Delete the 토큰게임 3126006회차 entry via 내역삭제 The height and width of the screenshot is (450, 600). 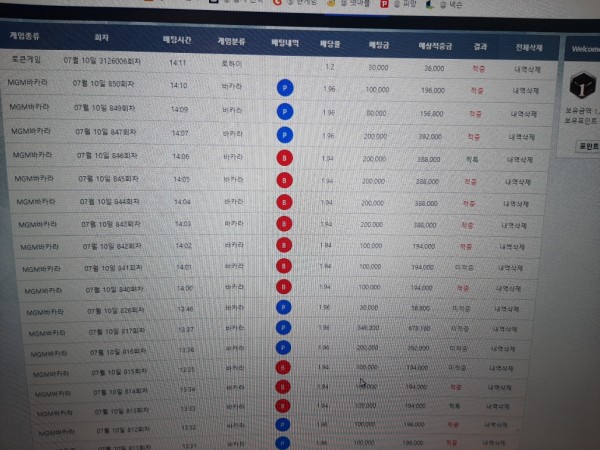click(x=527, y=70)
